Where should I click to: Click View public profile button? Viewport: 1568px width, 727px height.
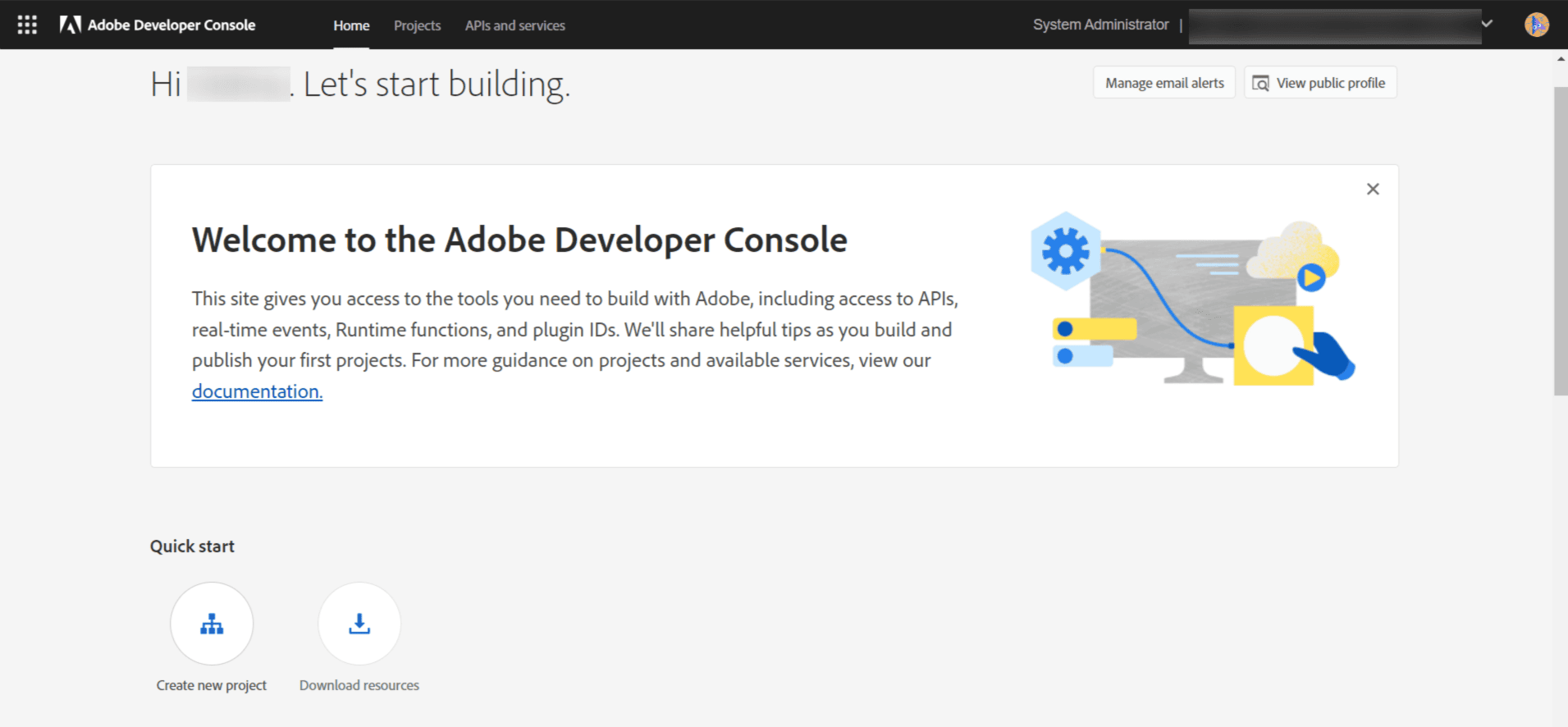[1320, 82]
